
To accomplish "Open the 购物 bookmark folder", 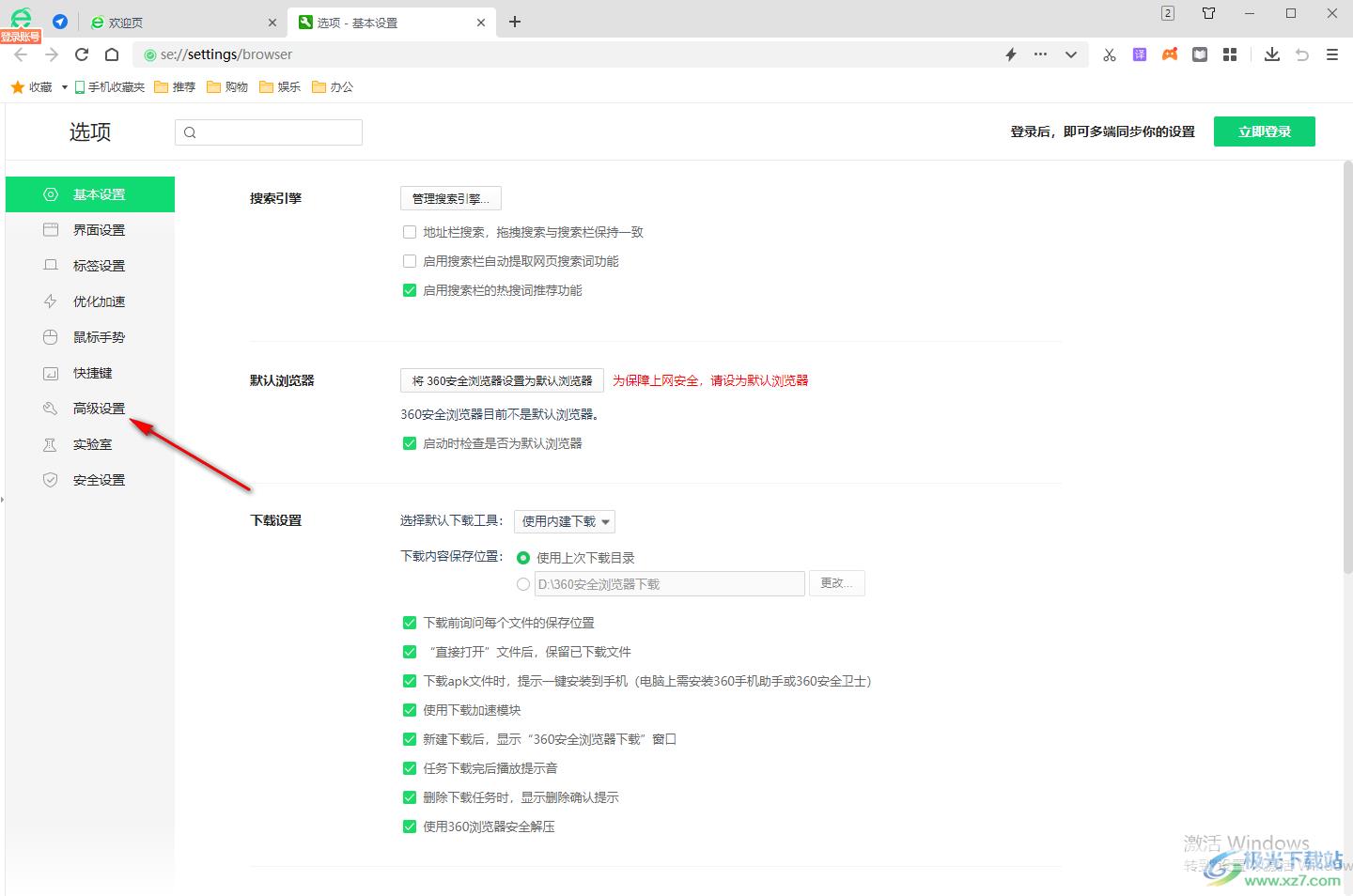I will [x=227, y=86].
